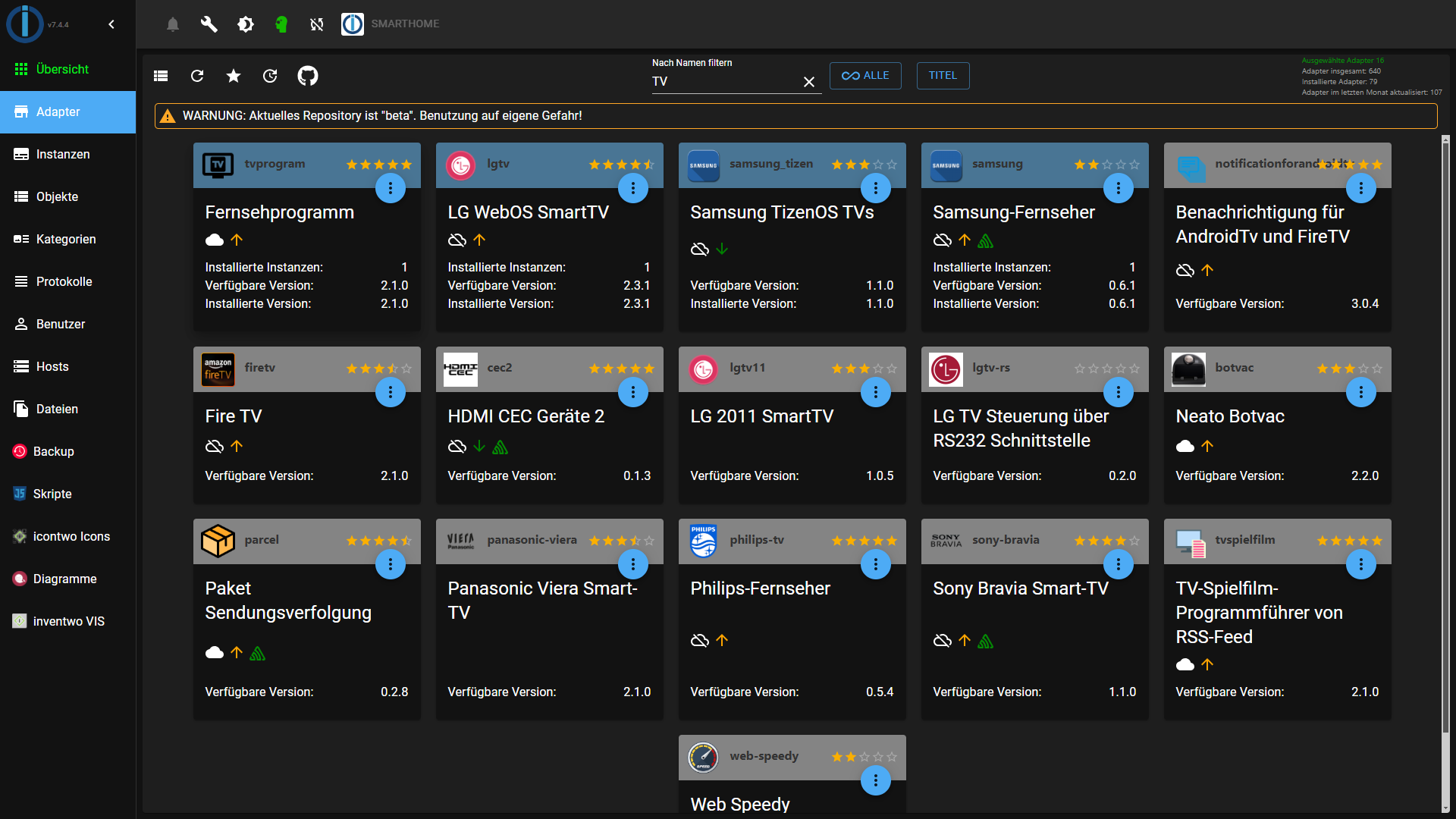Go to Hosts page
Viewport: 1456px width, 819px height.
click(68, 367)
